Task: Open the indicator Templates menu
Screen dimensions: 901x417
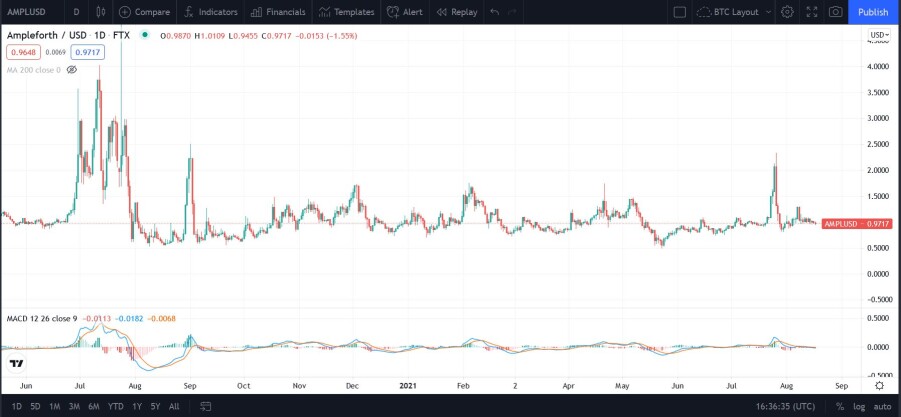Action: tap(346, 11)
